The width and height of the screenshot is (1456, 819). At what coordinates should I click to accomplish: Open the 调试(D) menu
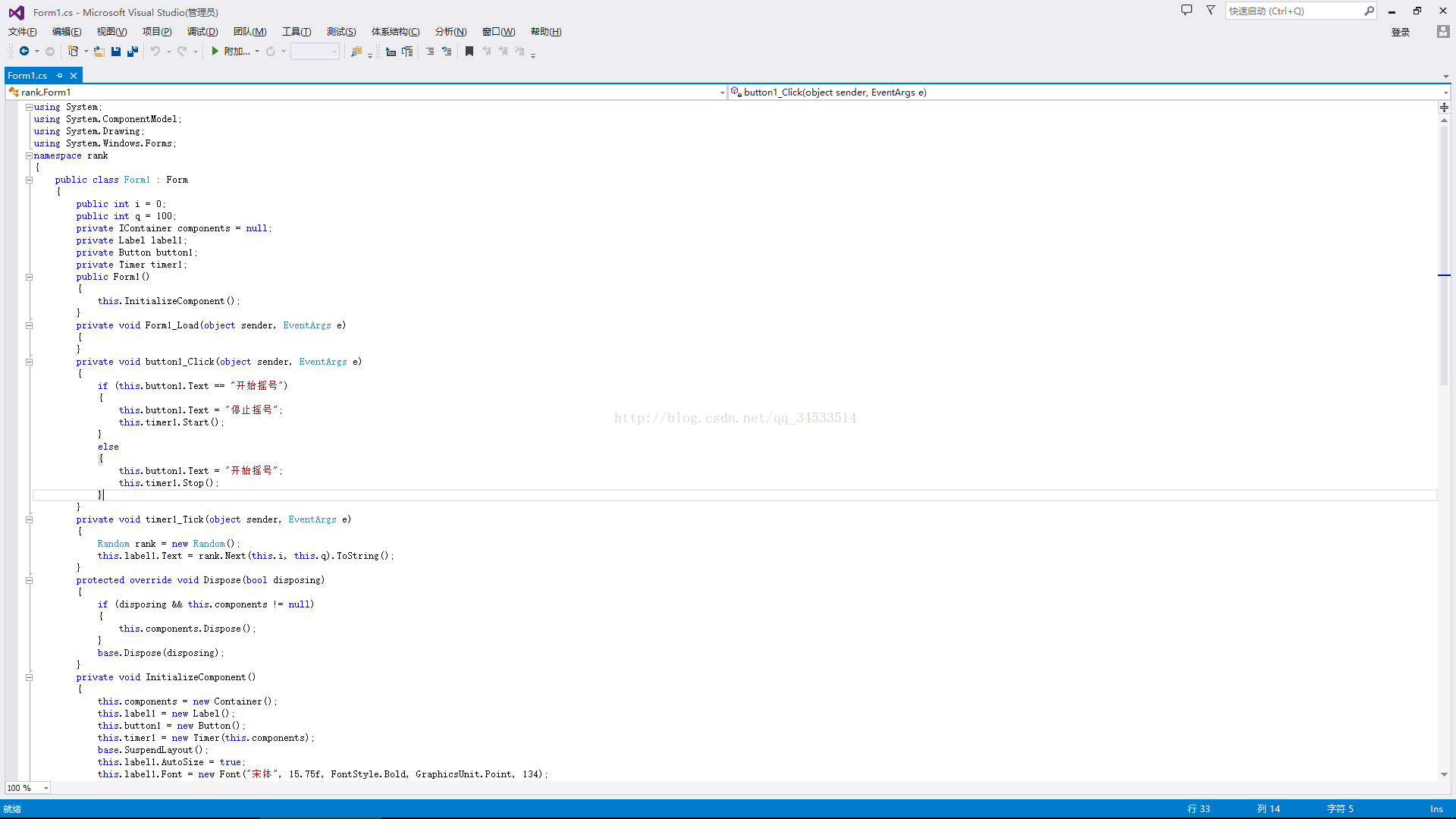click(202, 32)
